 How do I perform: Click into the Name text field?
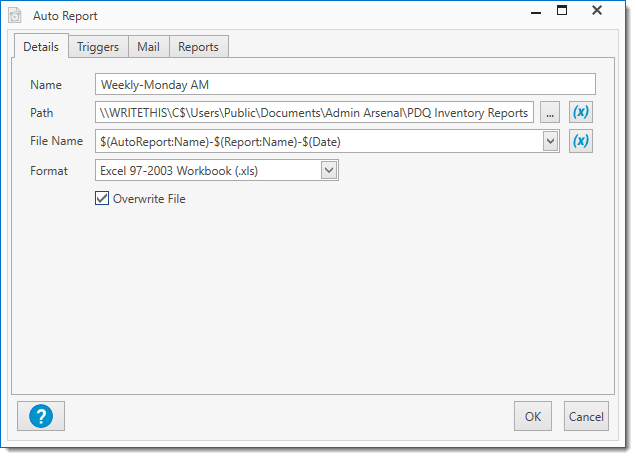pos(345,84)
